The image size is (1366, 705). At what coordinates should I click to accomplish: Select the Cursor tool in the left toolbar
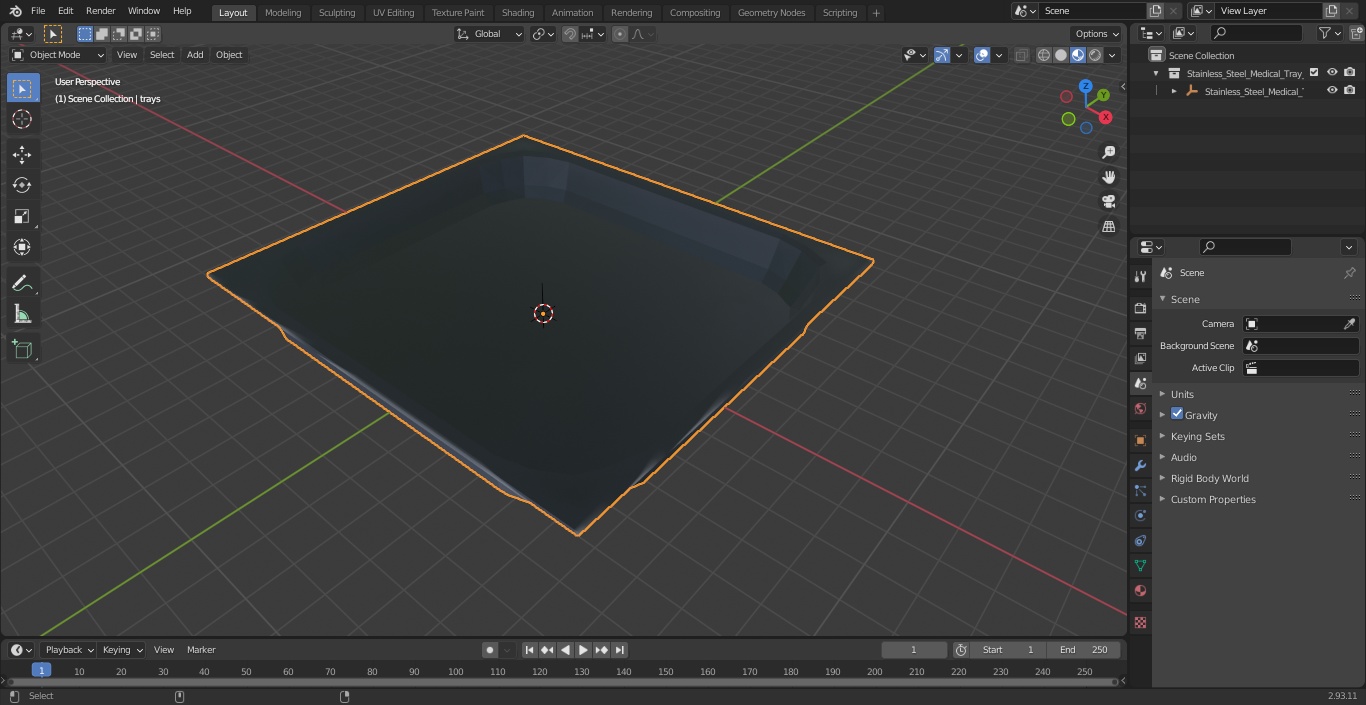22,119
